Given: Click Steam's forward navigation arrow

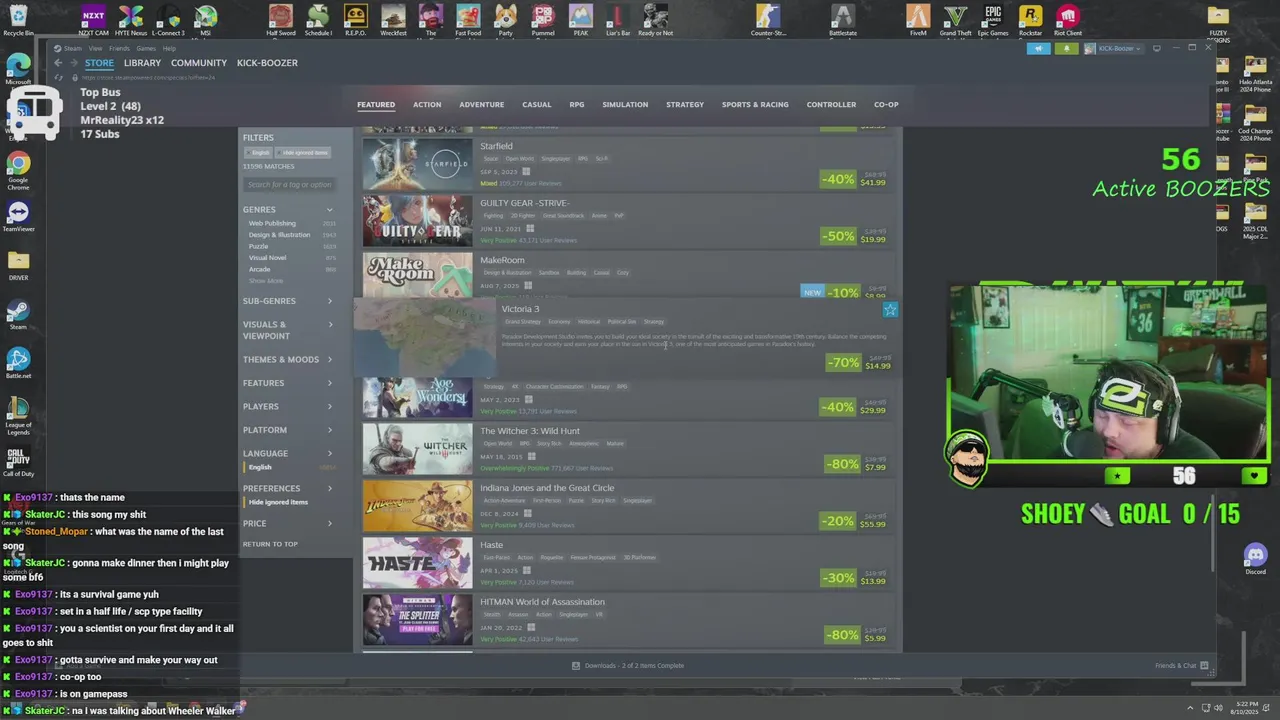Looking at the screenshot, I should point(73,62).
